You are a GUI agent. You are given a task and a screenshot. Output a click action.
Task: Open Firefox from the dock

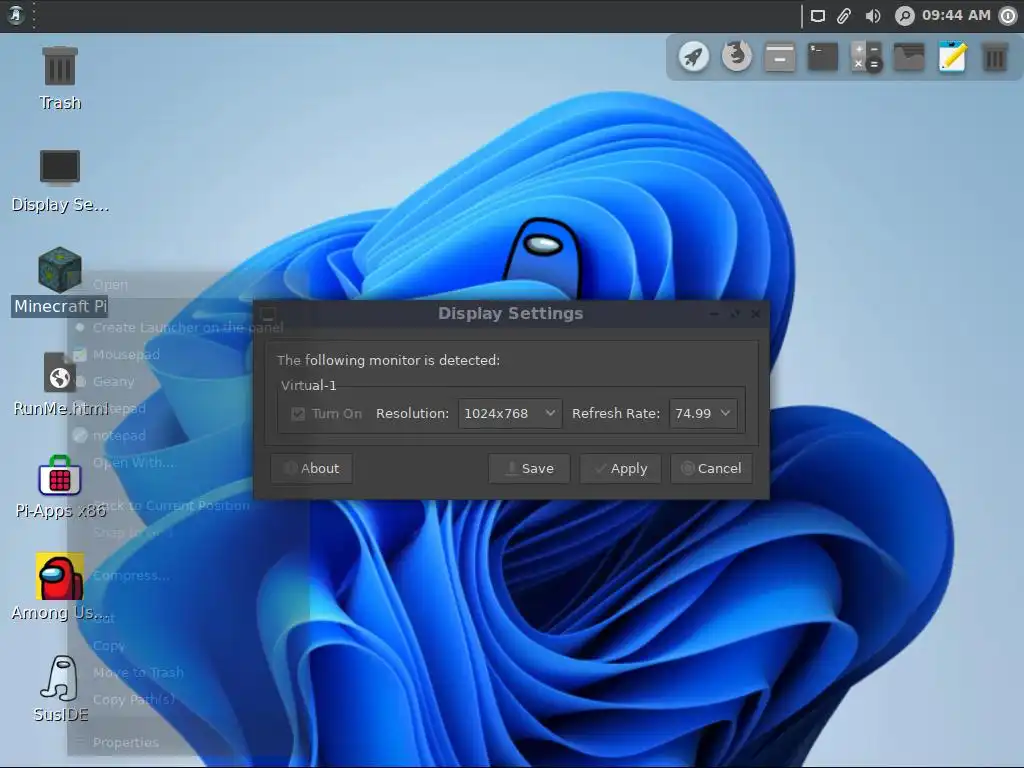(737, 56)
